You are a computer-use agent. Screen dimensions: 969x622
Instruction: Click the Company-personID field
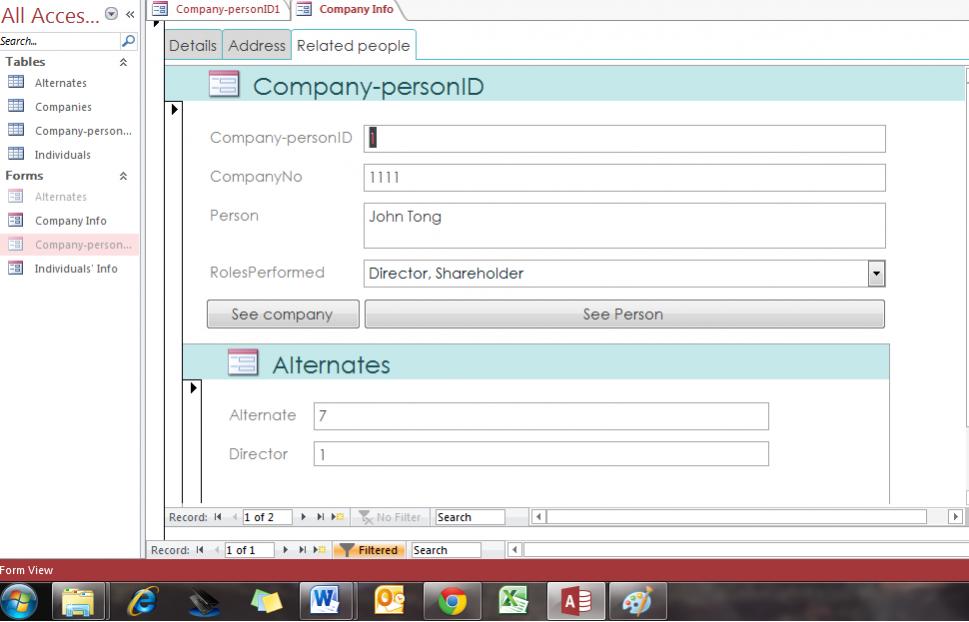(624, 138)
